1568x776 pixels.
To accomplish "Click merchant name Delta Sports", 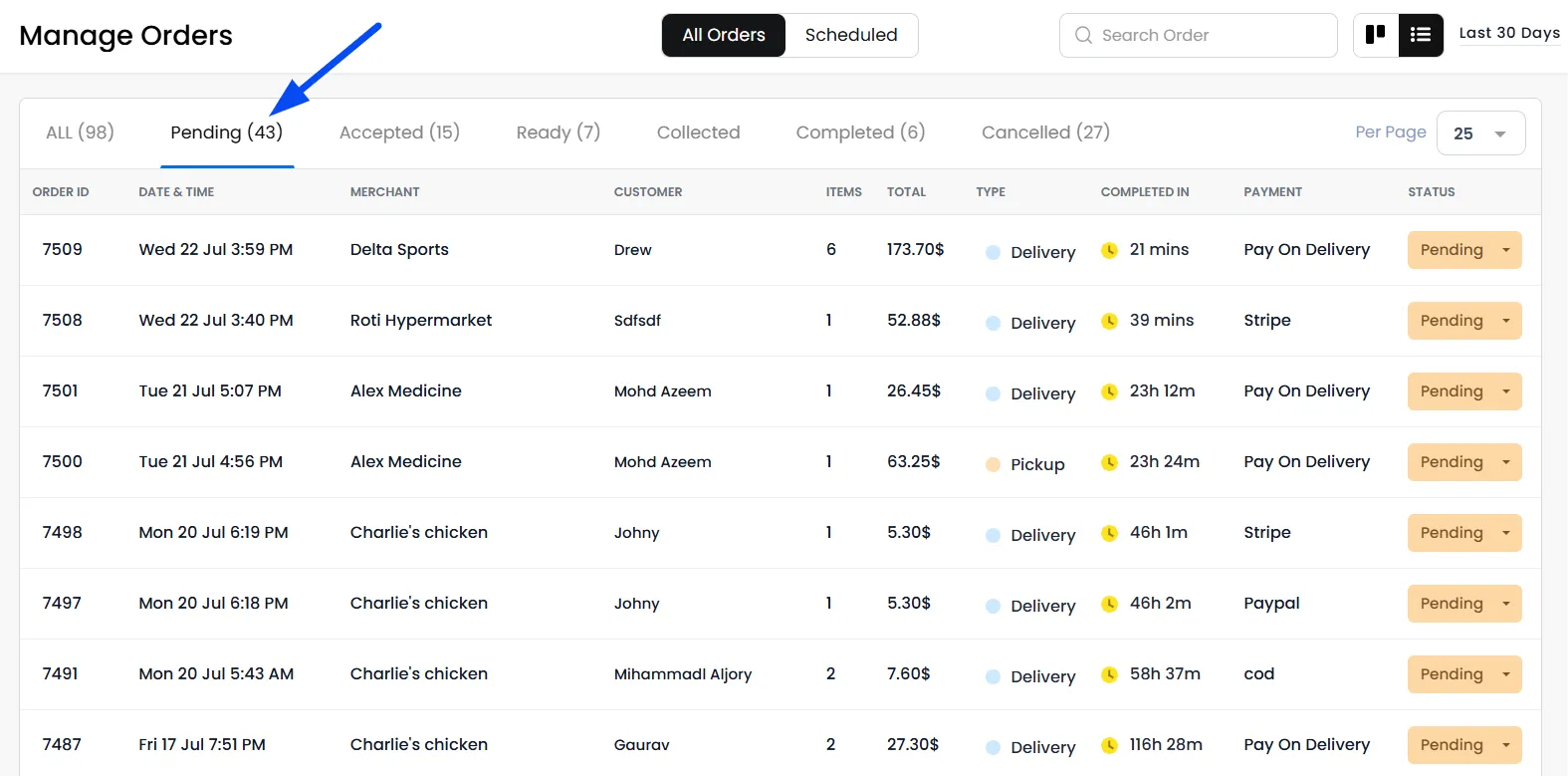I will point(399,250).
